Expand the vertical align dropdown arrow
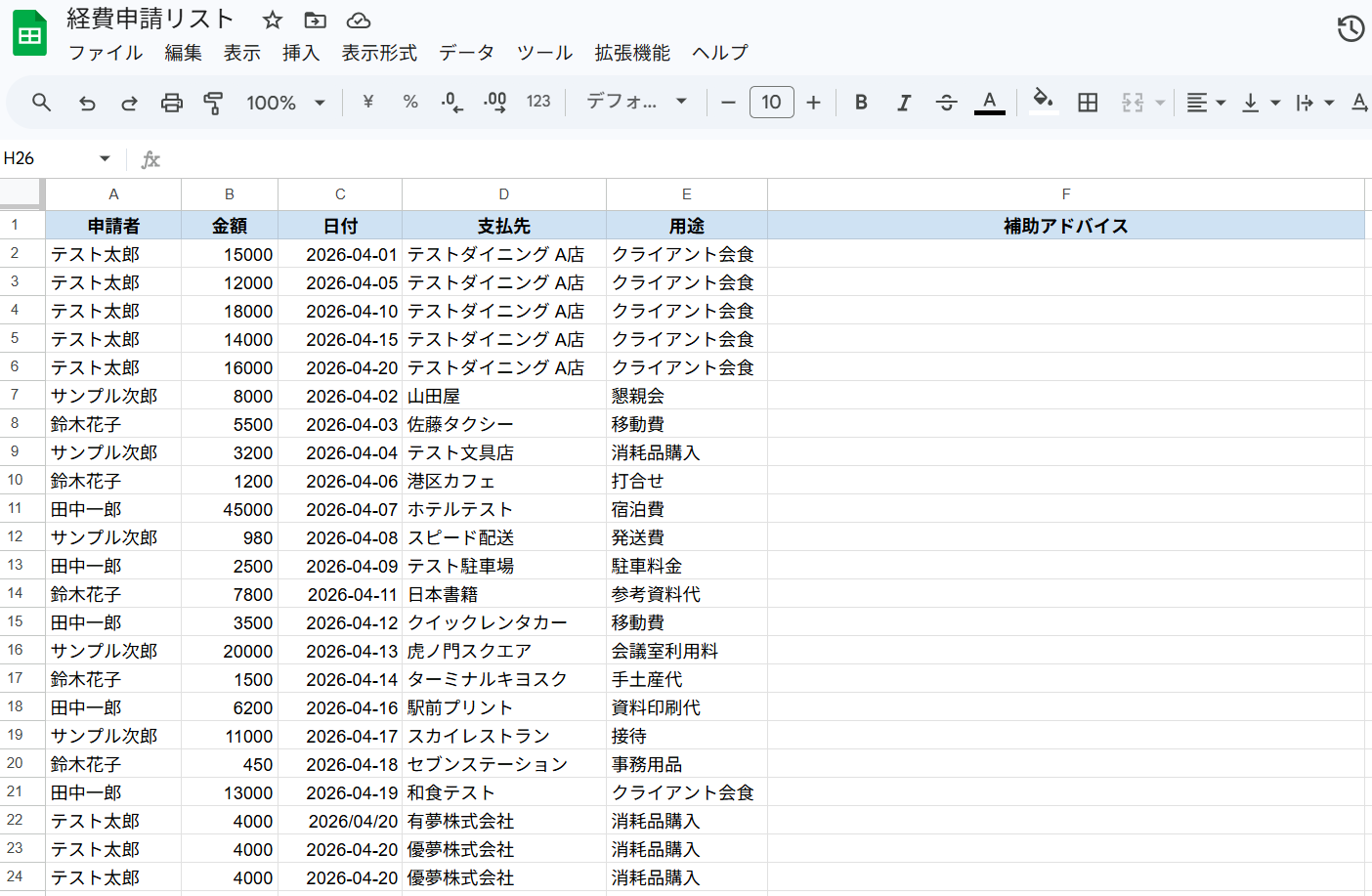This screenshot has height=896, width=1372. pos(1275,102)
